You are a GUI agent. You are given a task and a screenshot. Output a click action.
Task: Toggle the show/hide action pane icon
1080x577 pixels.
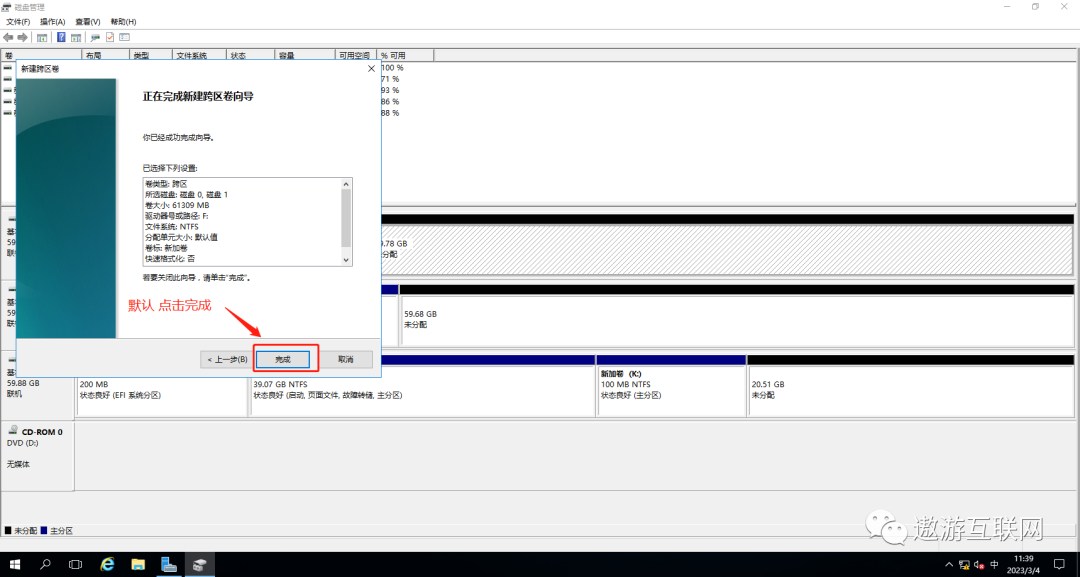(x=76, y=37)
